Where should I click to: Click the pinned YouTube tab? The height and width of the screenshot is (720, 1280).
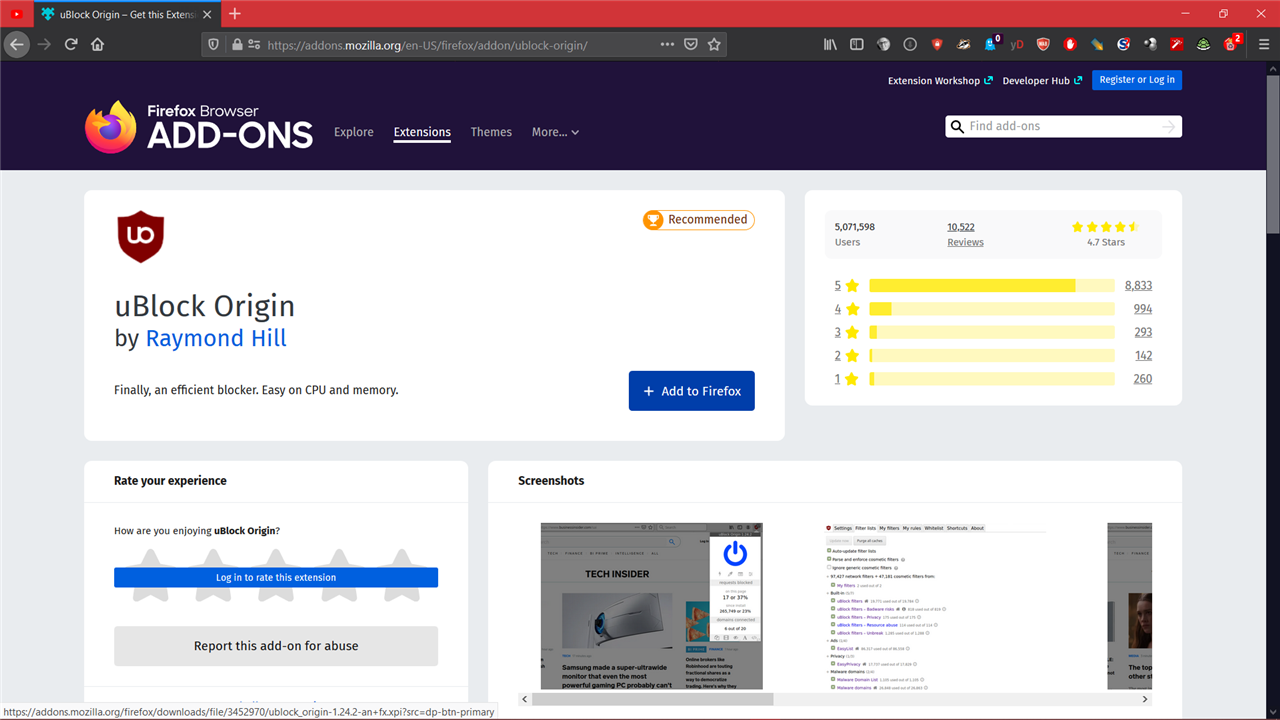17,14
